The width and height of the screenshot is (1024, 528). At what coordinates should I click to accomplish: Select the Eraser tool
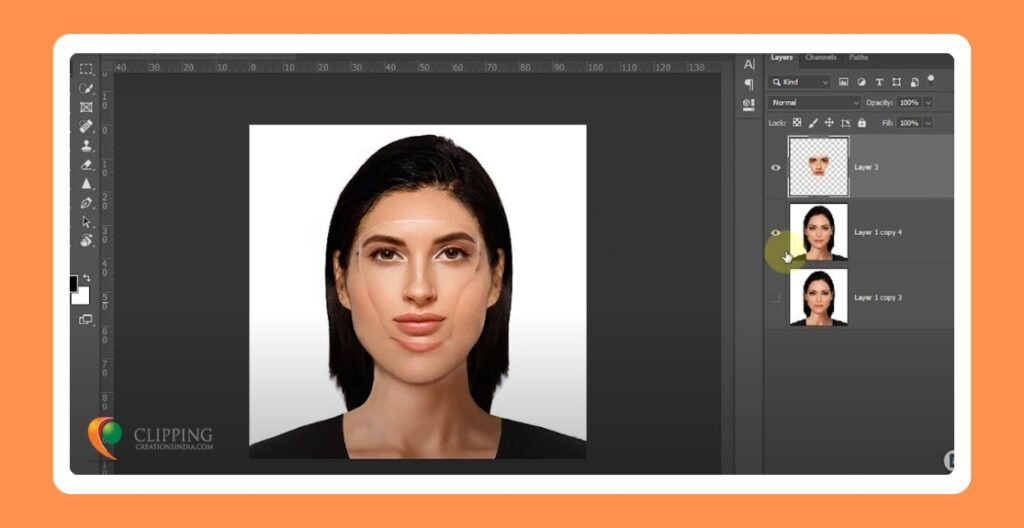(x=86, y=165)
